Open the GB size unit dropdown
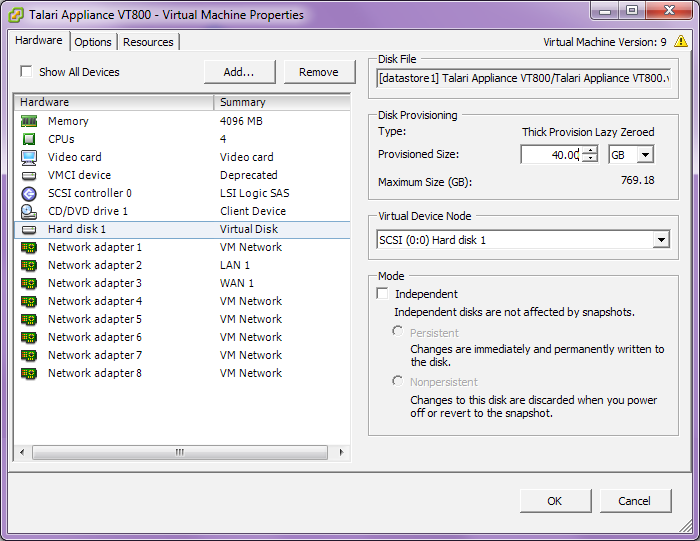 click(x=646, y=155)
